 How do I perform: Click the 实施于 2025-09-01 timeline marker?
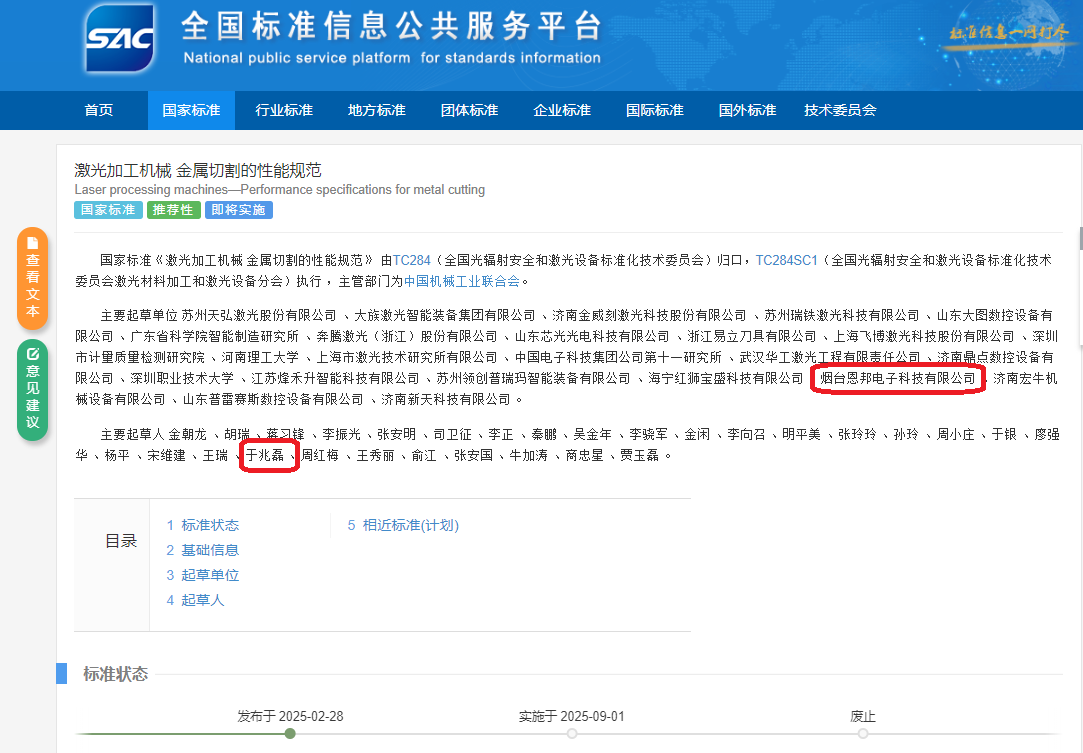572,734
